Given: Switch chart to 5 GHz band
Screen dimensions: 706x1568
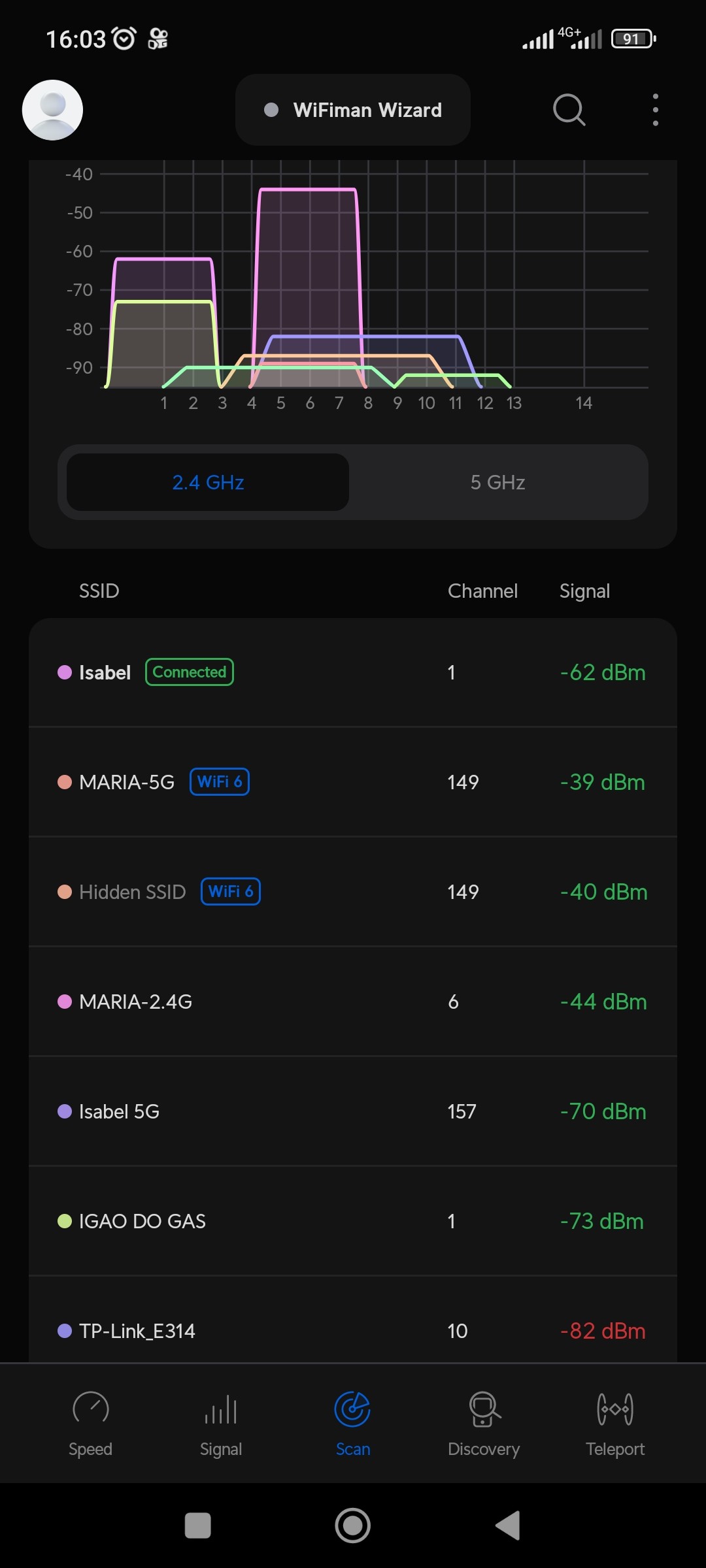Looking at the screenshot, I should point(497,482).
